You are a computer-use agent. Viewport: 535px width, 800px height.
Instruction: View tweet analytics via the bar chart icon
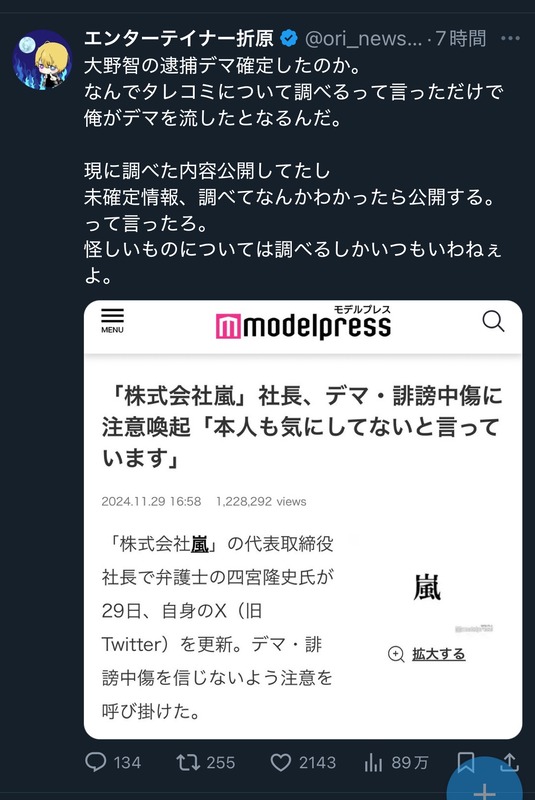(x=373, y=763)
